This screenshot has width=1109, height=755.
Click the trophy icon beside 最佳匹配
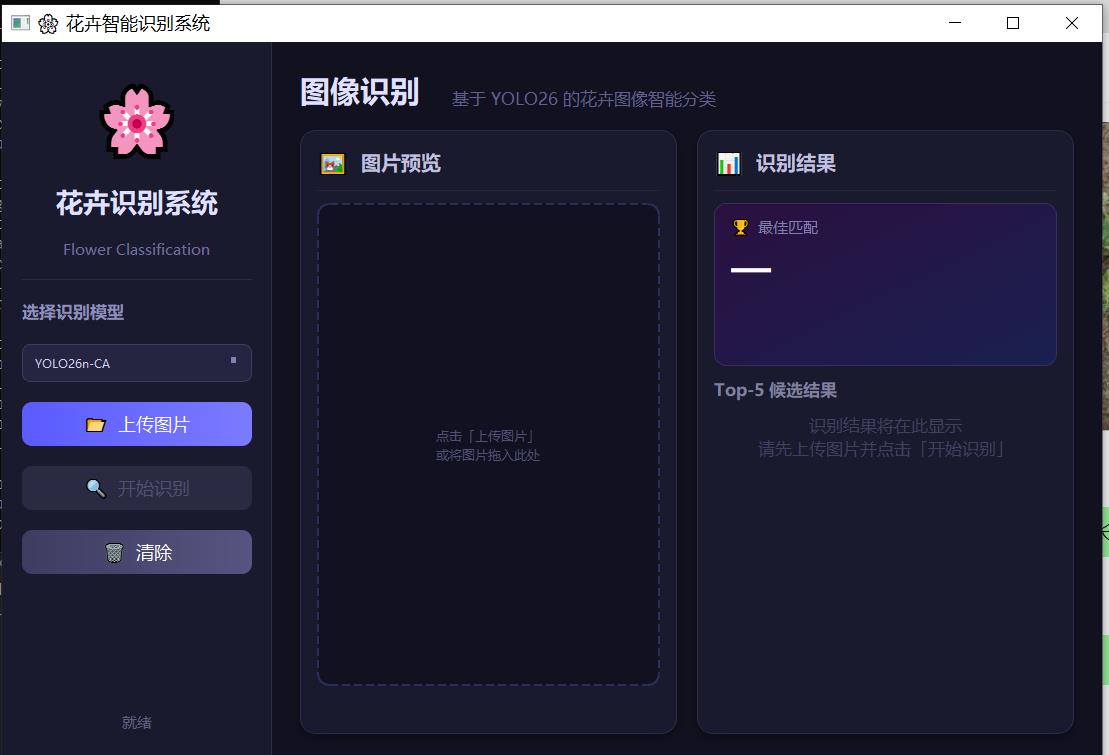[740, 227]
